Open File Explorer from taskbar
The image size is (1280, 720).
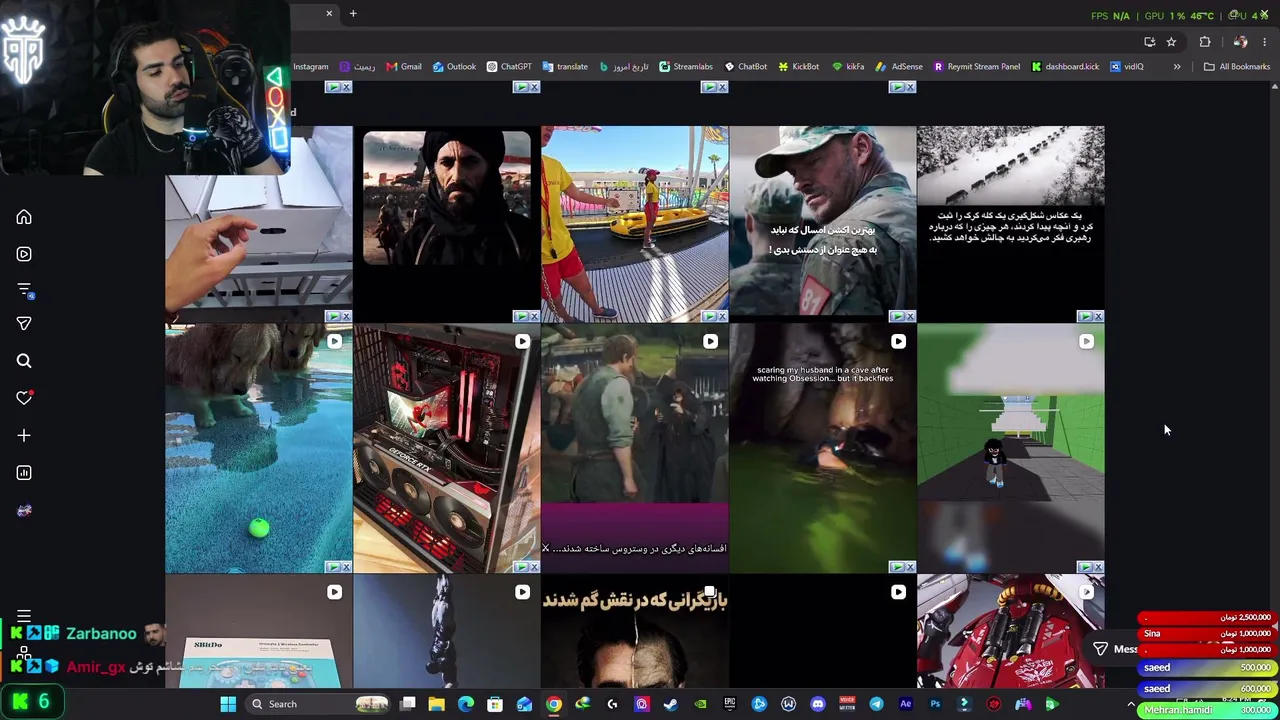[437, 704]
